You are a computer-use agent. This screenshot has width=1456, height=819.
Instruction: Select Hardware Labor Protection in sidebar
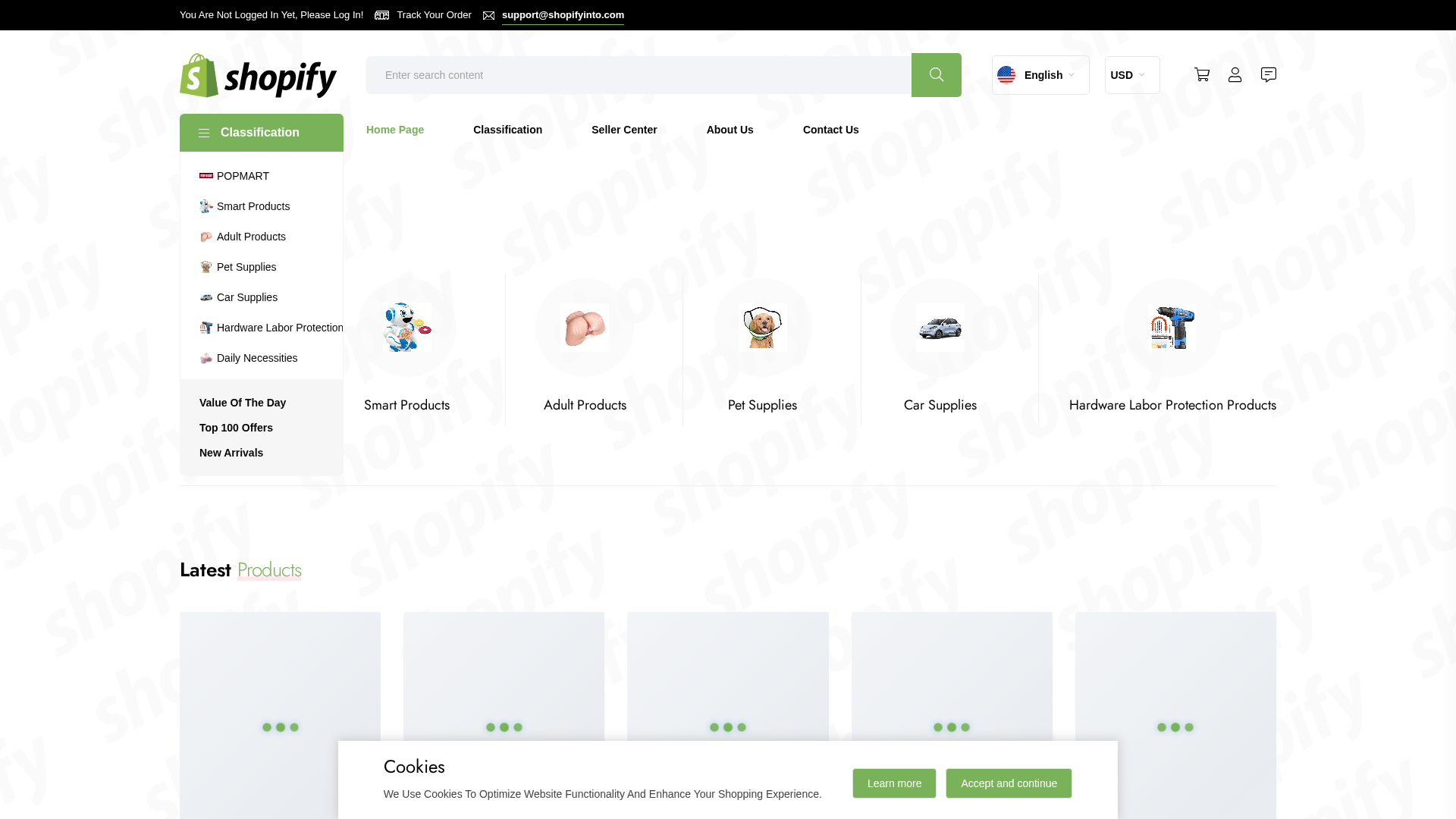point(280,328)
